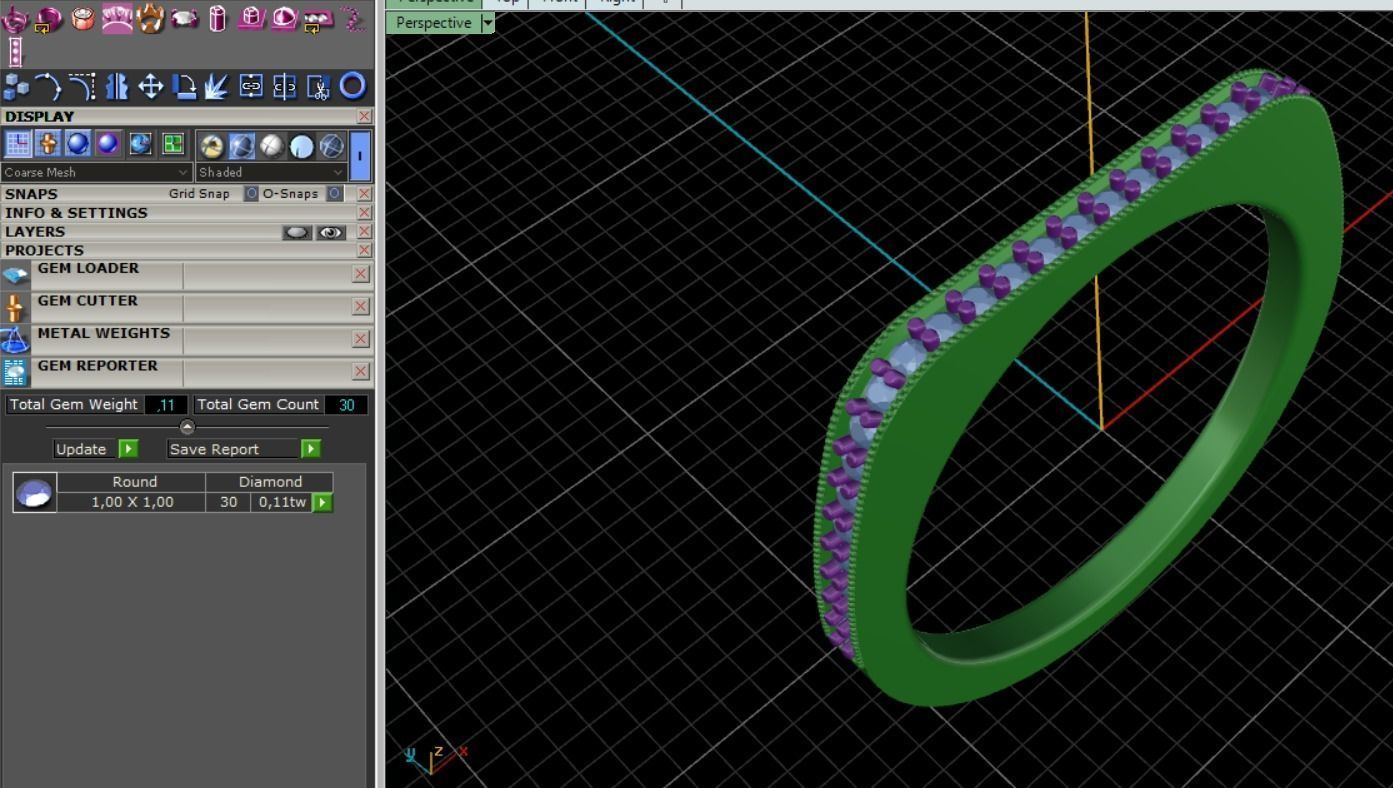Select the highlighted wire-shaded sphere mode

click(241, 146)
